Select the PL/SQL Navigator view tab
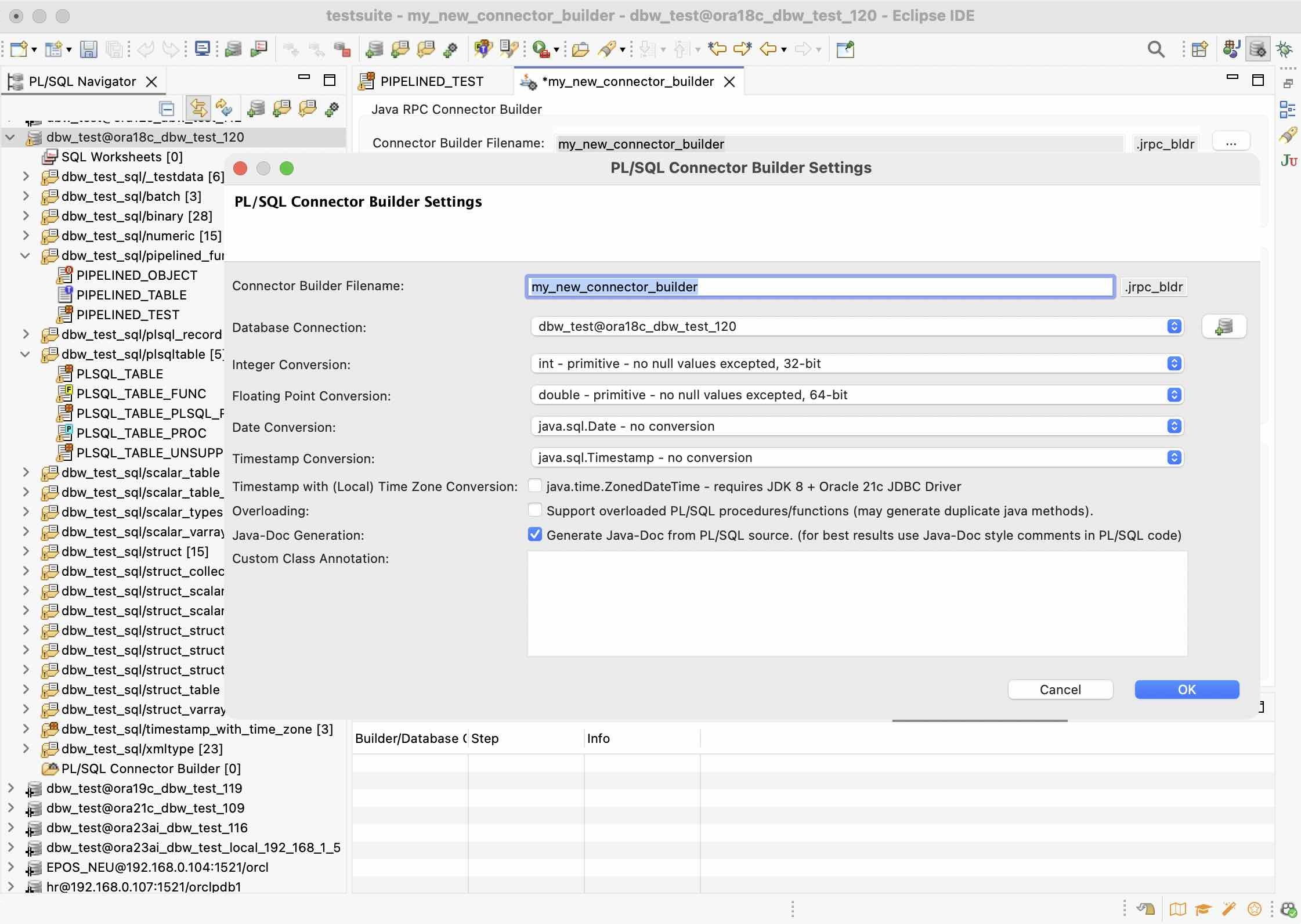 coord(81,81)
